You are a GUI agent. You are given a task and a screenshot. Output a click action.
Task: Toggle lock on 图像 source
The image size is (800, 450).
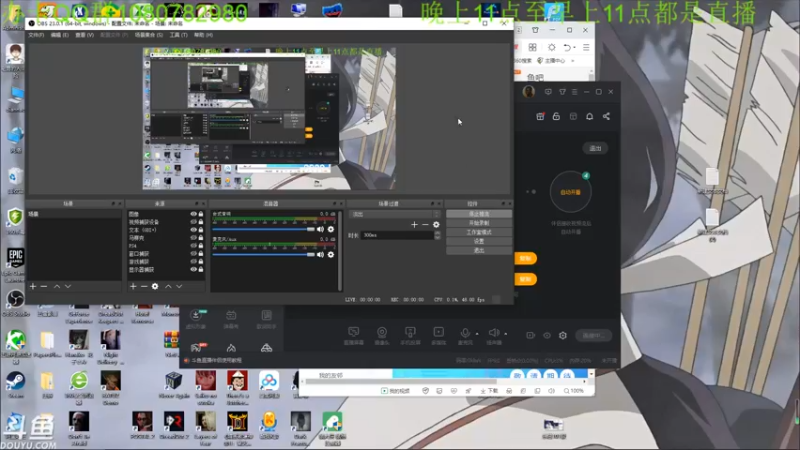click(201, 214)
